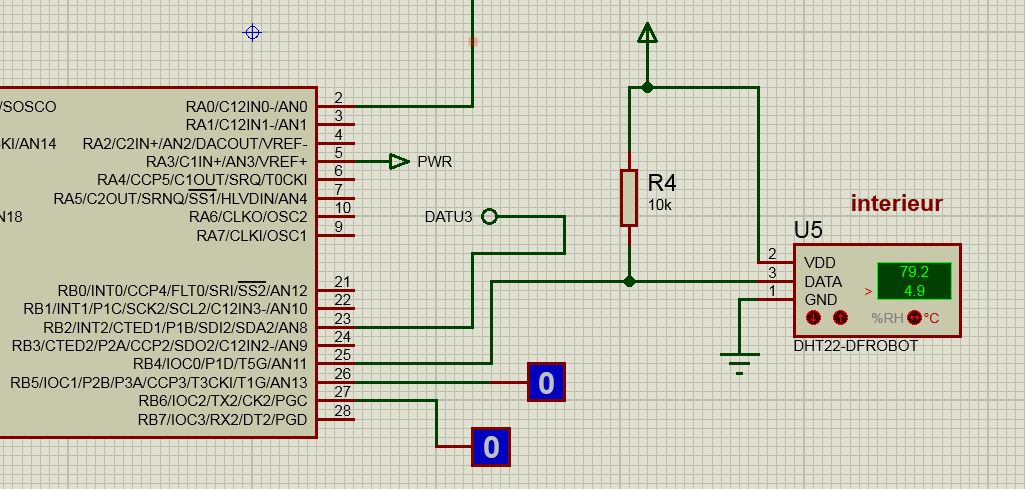Select the PWR output terminal arrow
Image resolution: width=1025 pixels, height=489 pixels.
coord(399,161)
